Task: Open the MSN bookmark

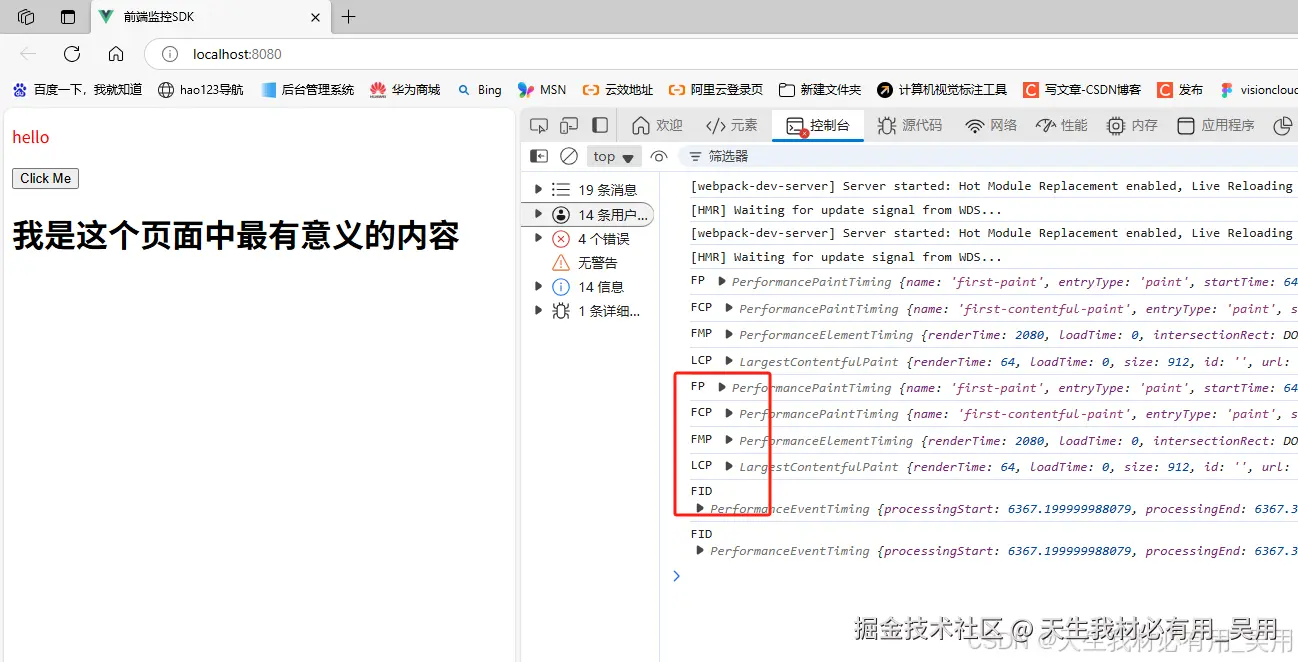Action: [542, 90]
